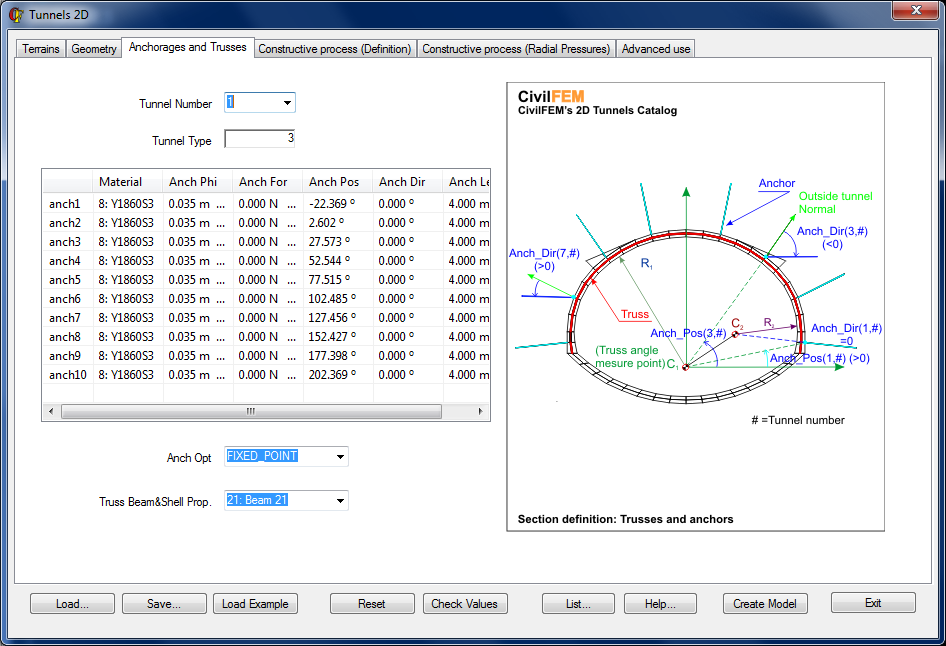Click the Tunnel Type input field
This screenshot has height=646, width=946.
coord(259,140)
